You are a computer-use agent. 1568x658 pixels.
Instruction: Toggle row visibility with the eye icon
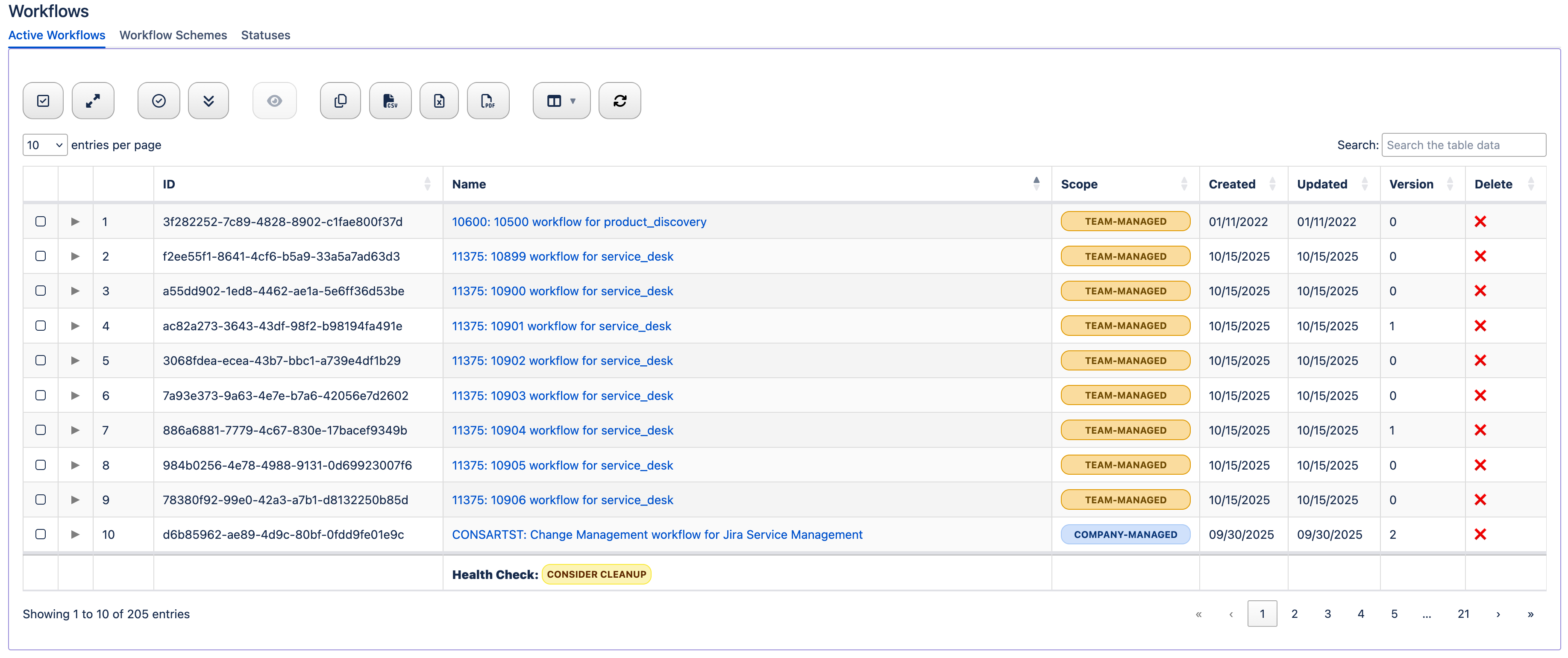275,100
